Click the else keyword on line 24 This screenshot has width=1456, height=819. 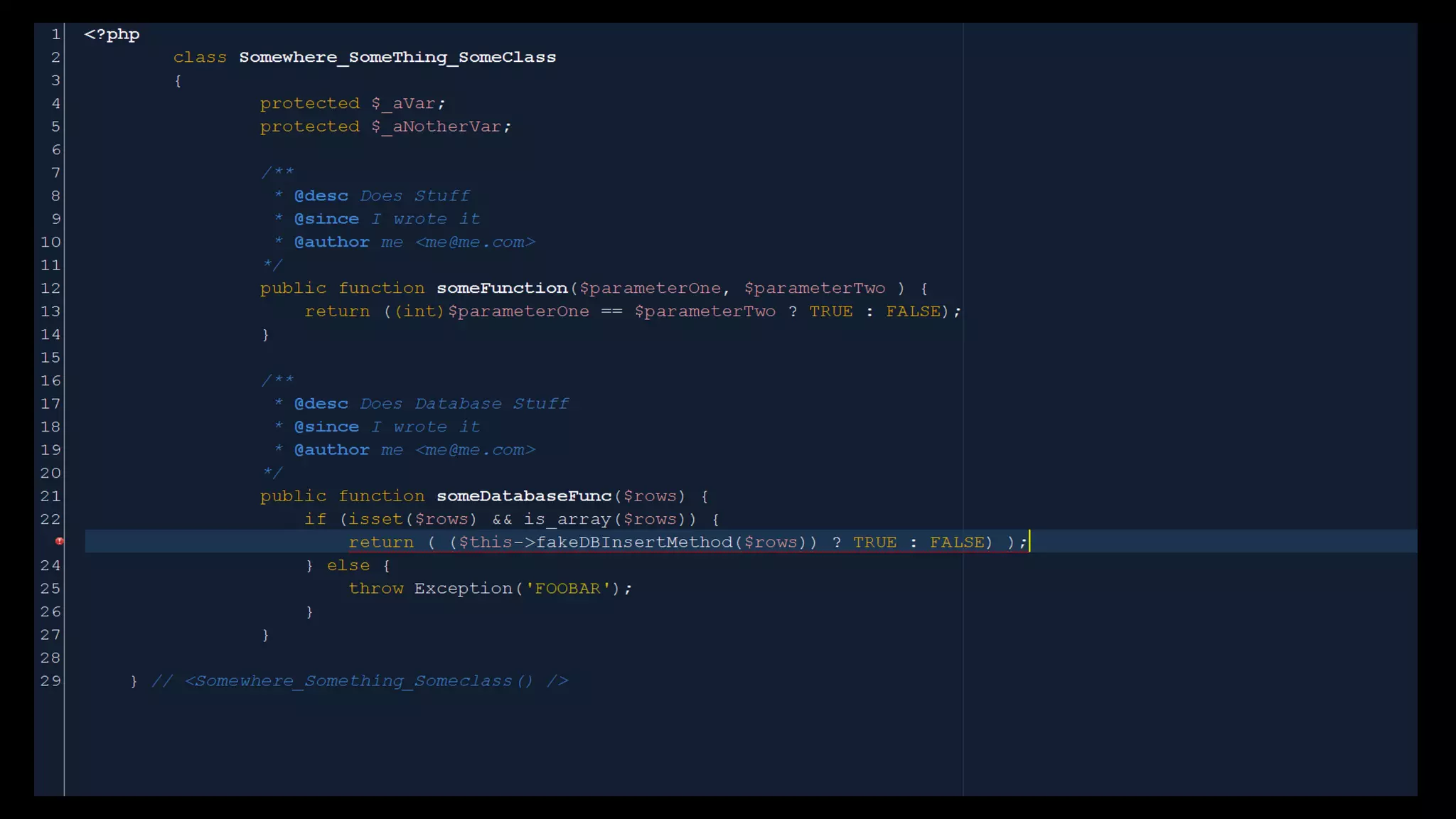point(348,565)
